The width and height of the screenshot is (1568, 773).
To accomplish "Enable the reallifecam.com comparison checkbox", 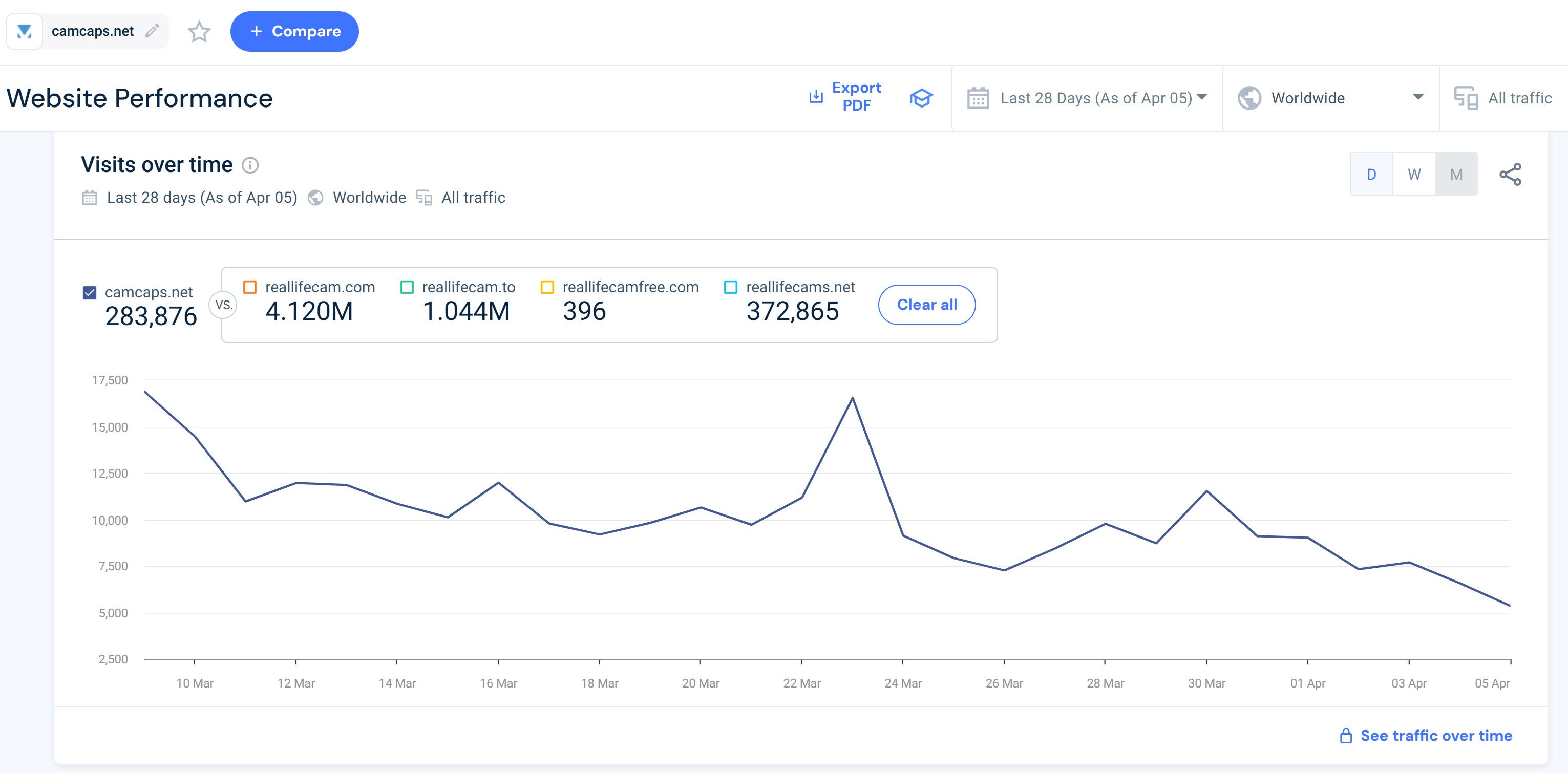I will pyautogui.click(x=249, y=287).
